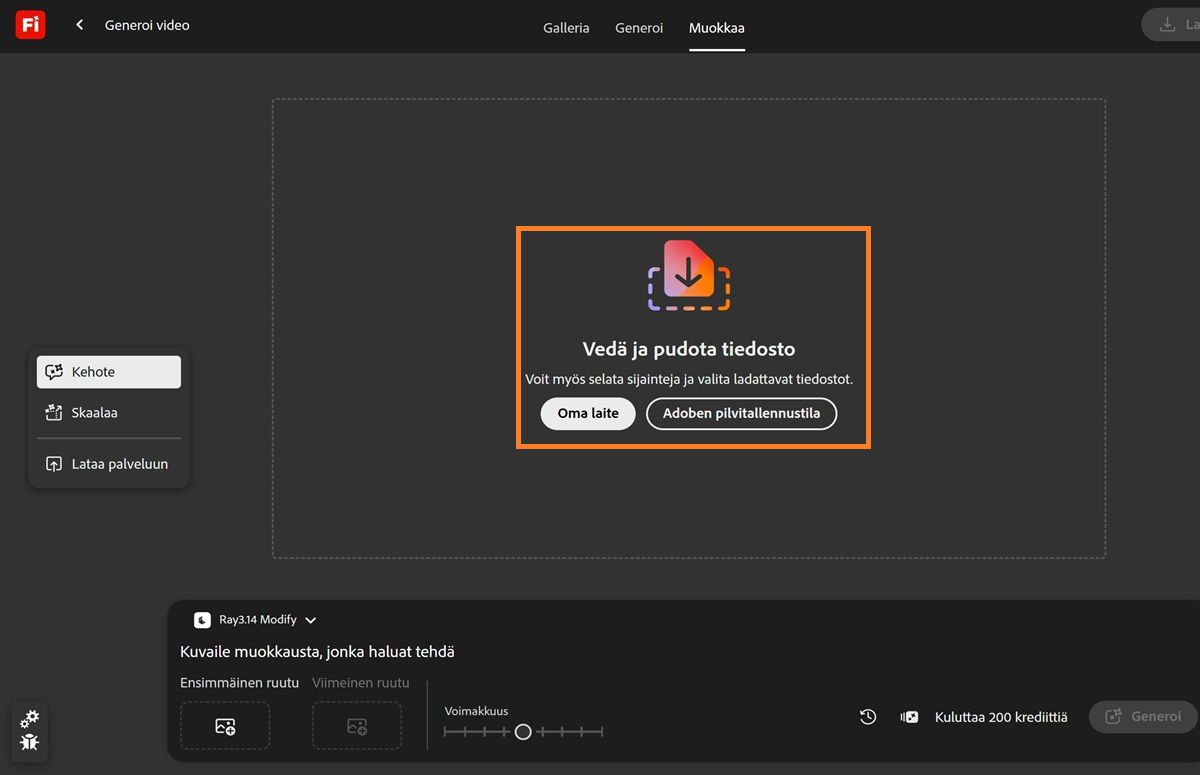Switch to the Generoi tab
The height and width of the screenshot is (775, 1200).
[x=639, y=28]
